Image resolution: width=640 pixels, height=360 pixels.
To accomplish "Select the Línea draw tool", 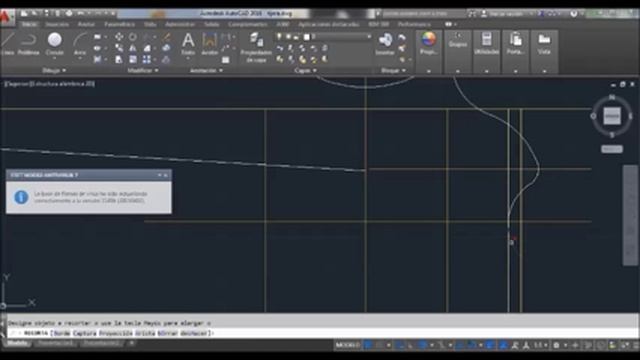I will pyautogui.click(x=7, y=44).
